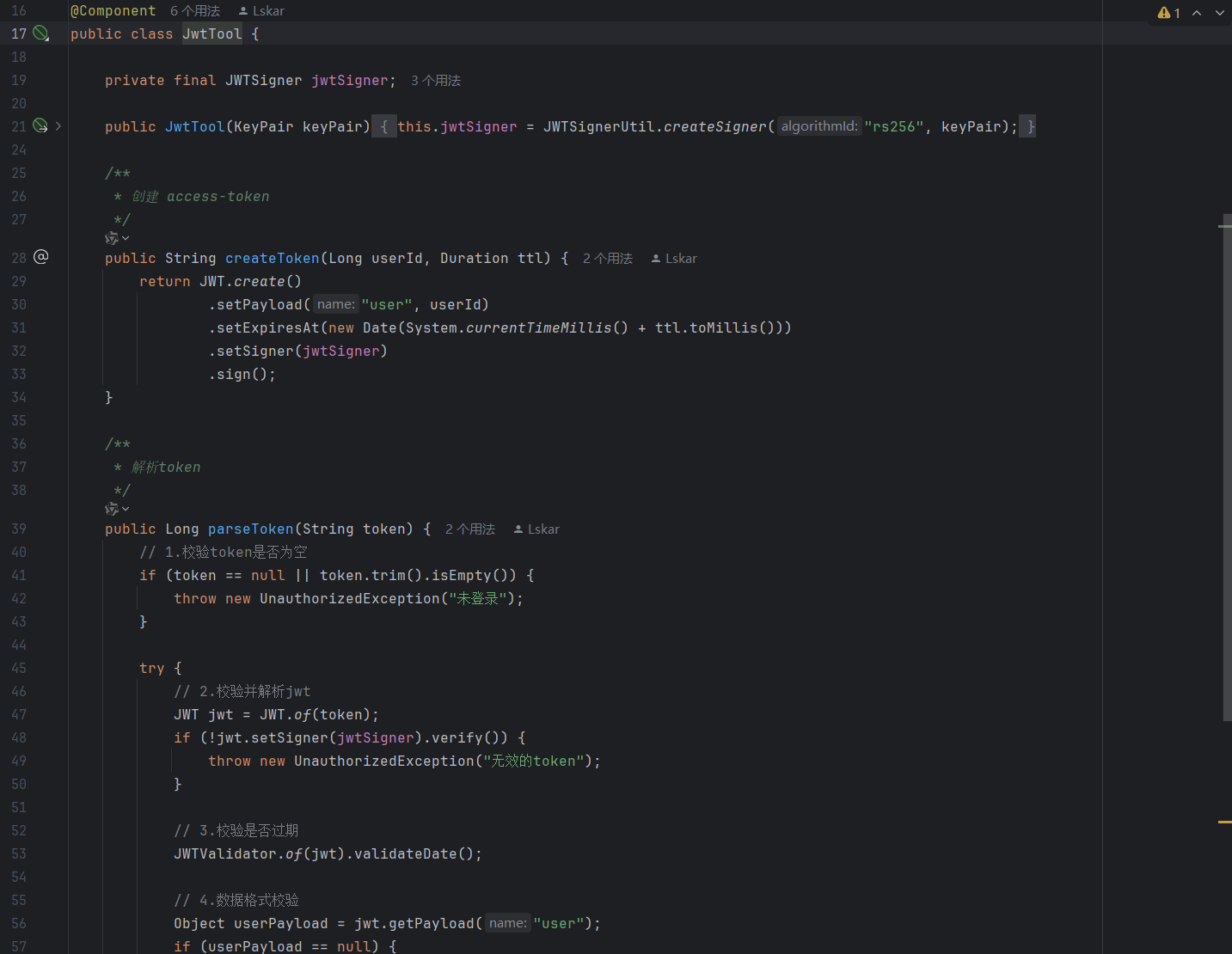The width and height of the screenshot is (1232, 954).
Task: Click the JwtTool class name on line 17
Action: tap(212, 34)
